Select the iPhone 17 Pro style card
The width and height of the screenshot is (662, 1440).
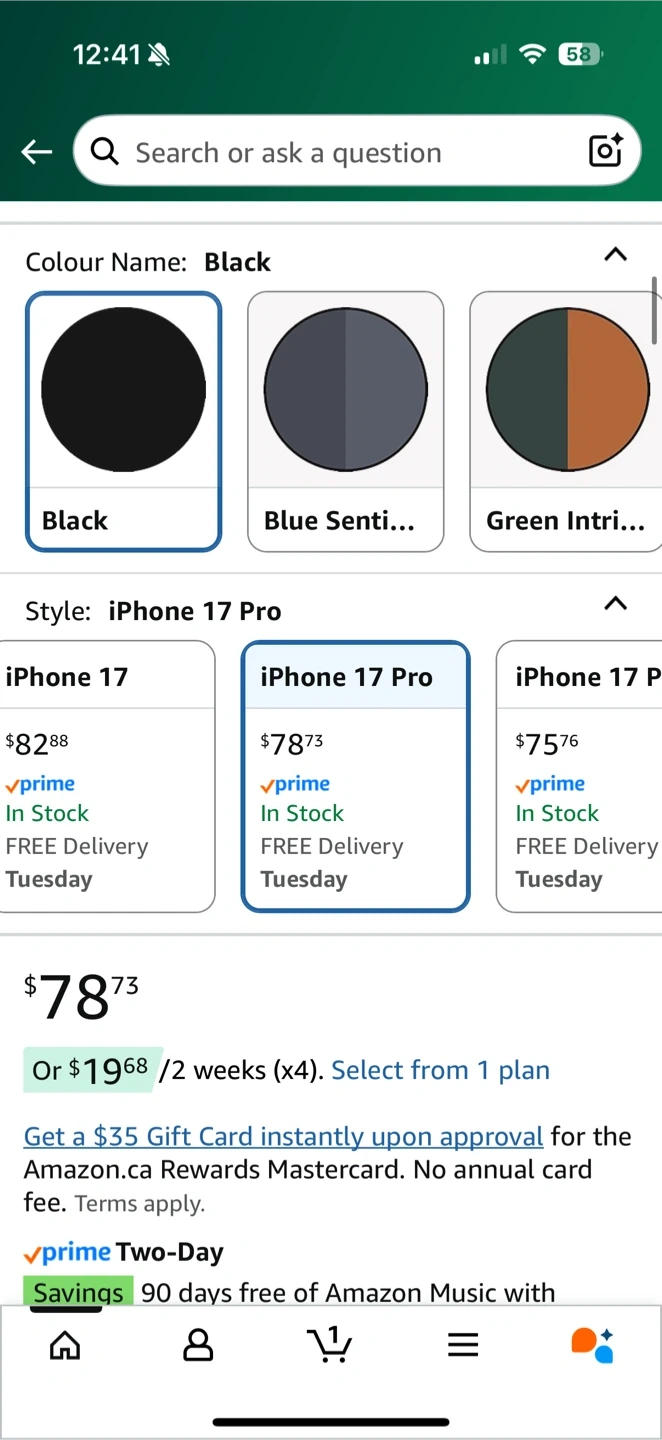[x=355, y=776]
